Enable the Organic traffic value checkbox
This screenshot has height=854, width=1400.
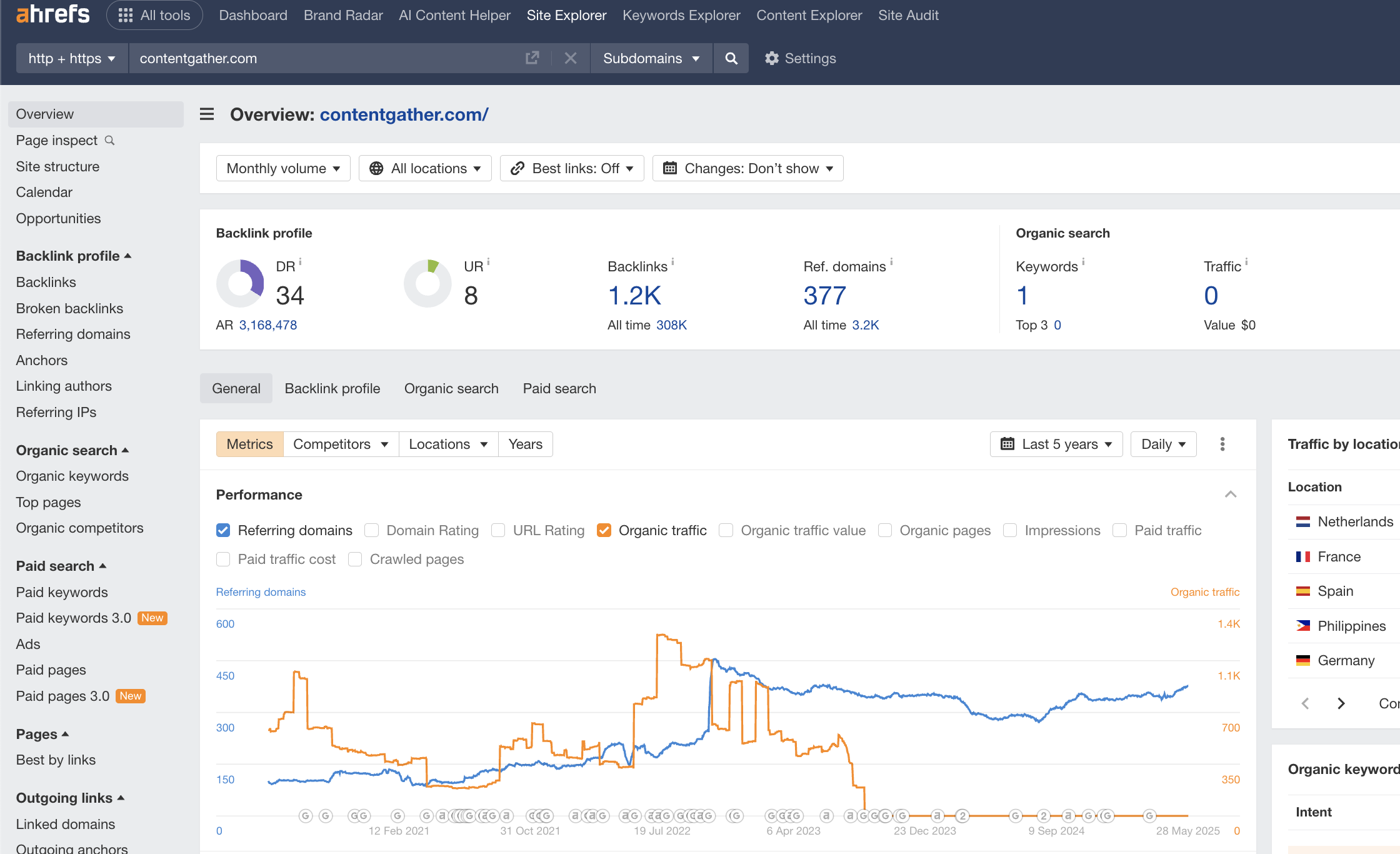tap(726, 530)
